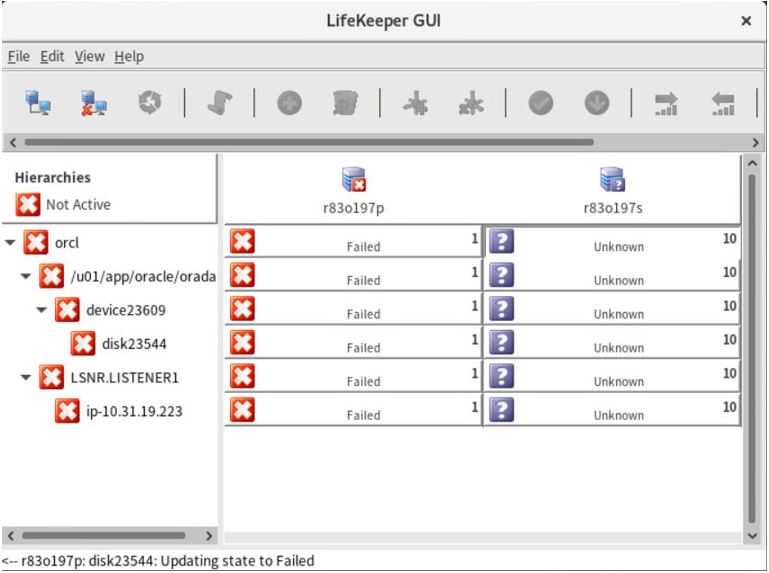The image size is (769, 573).
Task: Select the disk23544 tree item
Action: tap(134, 343)
